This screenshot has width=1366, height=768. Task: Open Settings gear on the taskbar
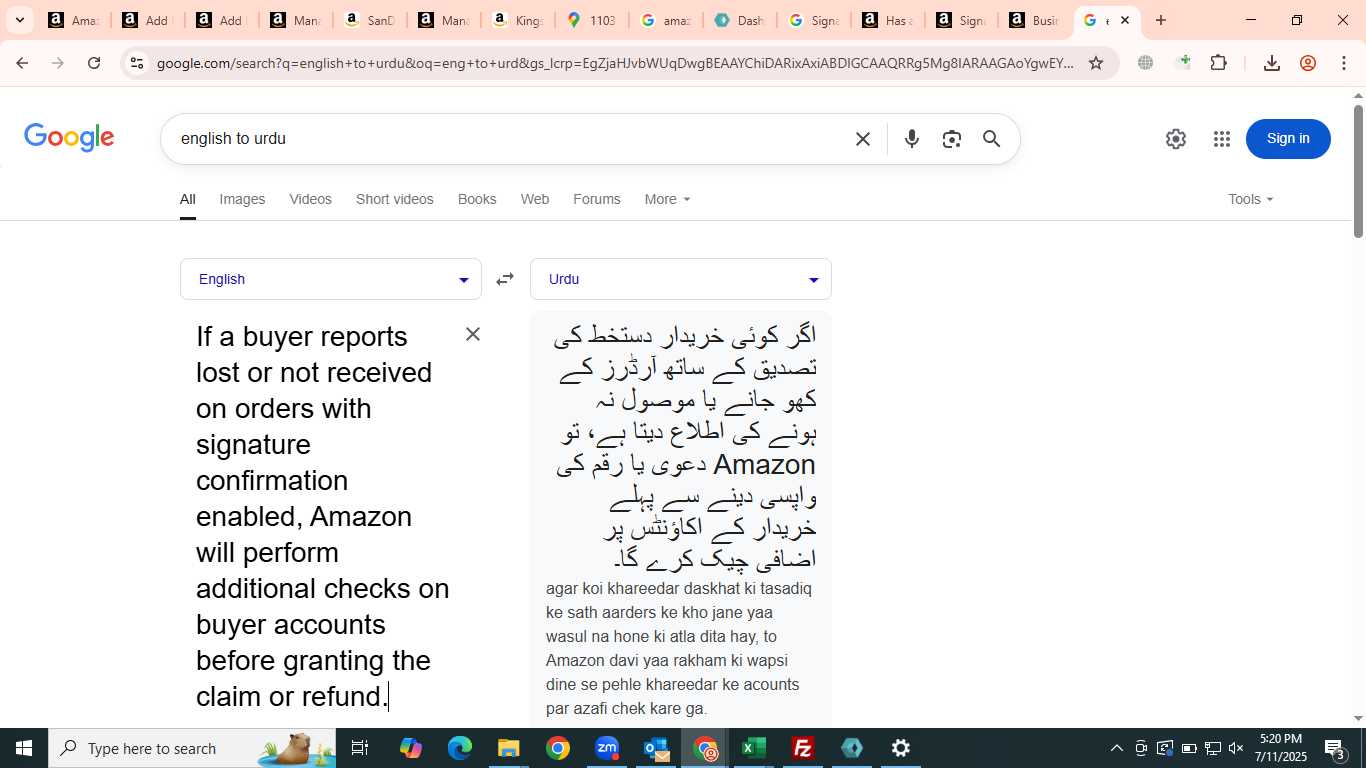(x=901, y=748)
